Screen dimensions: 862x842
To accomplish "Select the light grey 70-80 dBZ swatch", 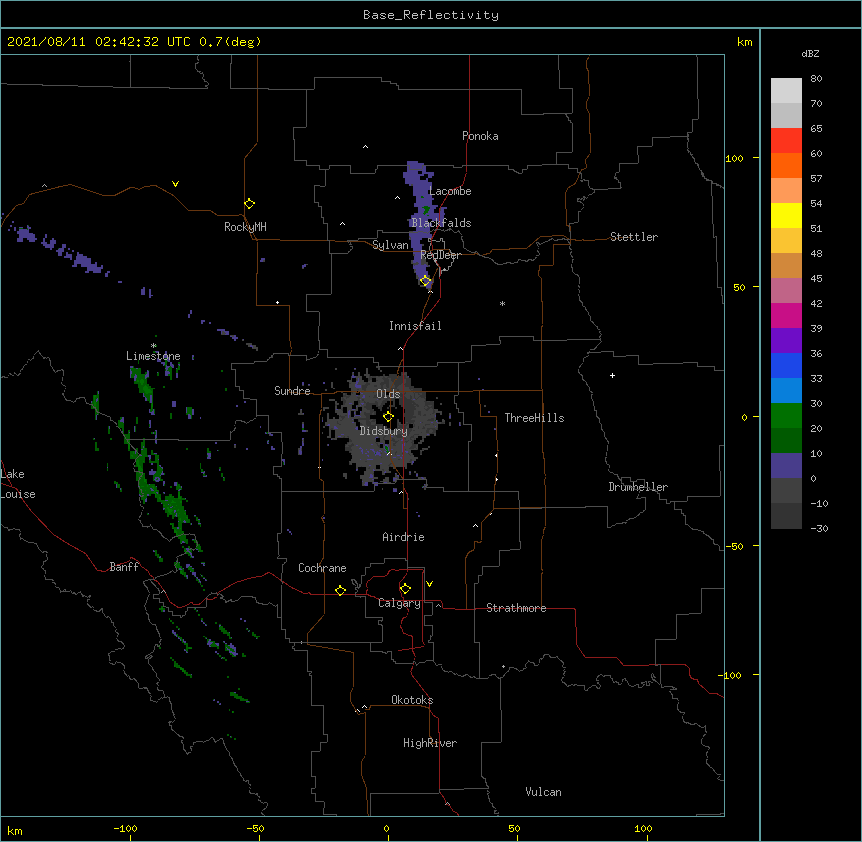I will point(786,91).
